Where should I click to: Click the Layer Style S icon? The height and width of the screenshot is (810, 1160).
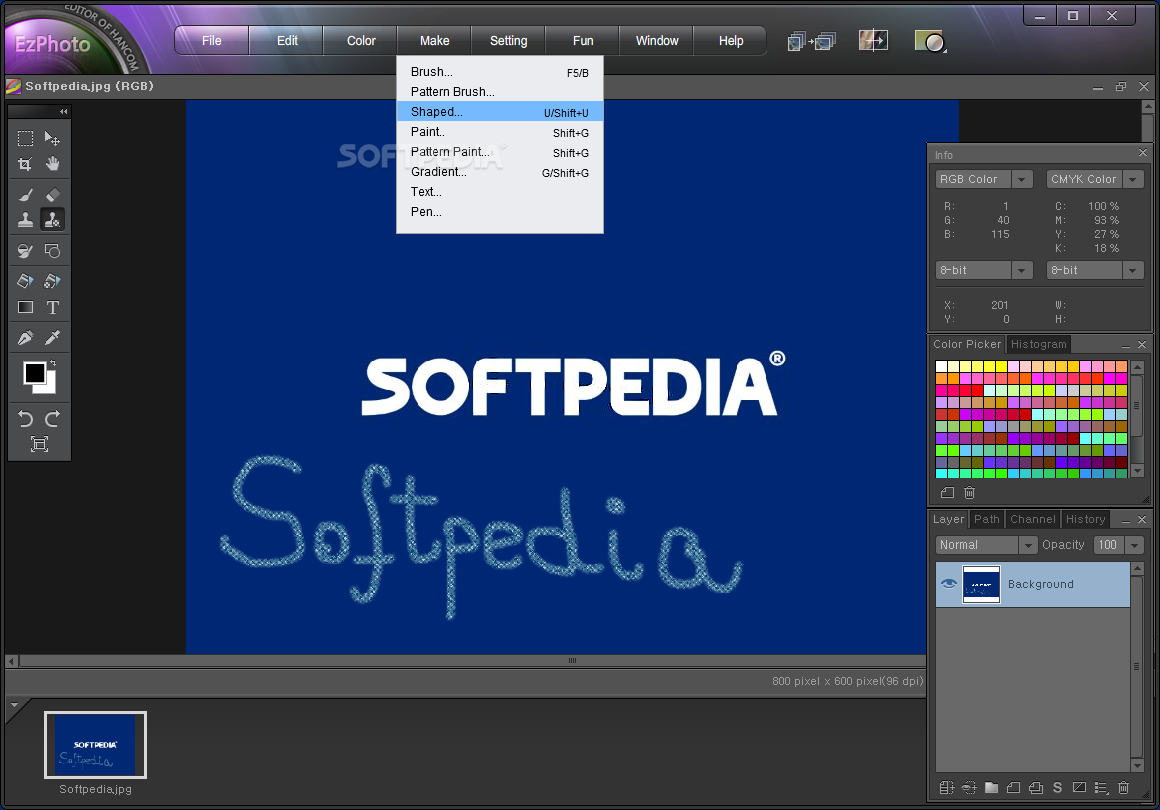[1057, 788]
